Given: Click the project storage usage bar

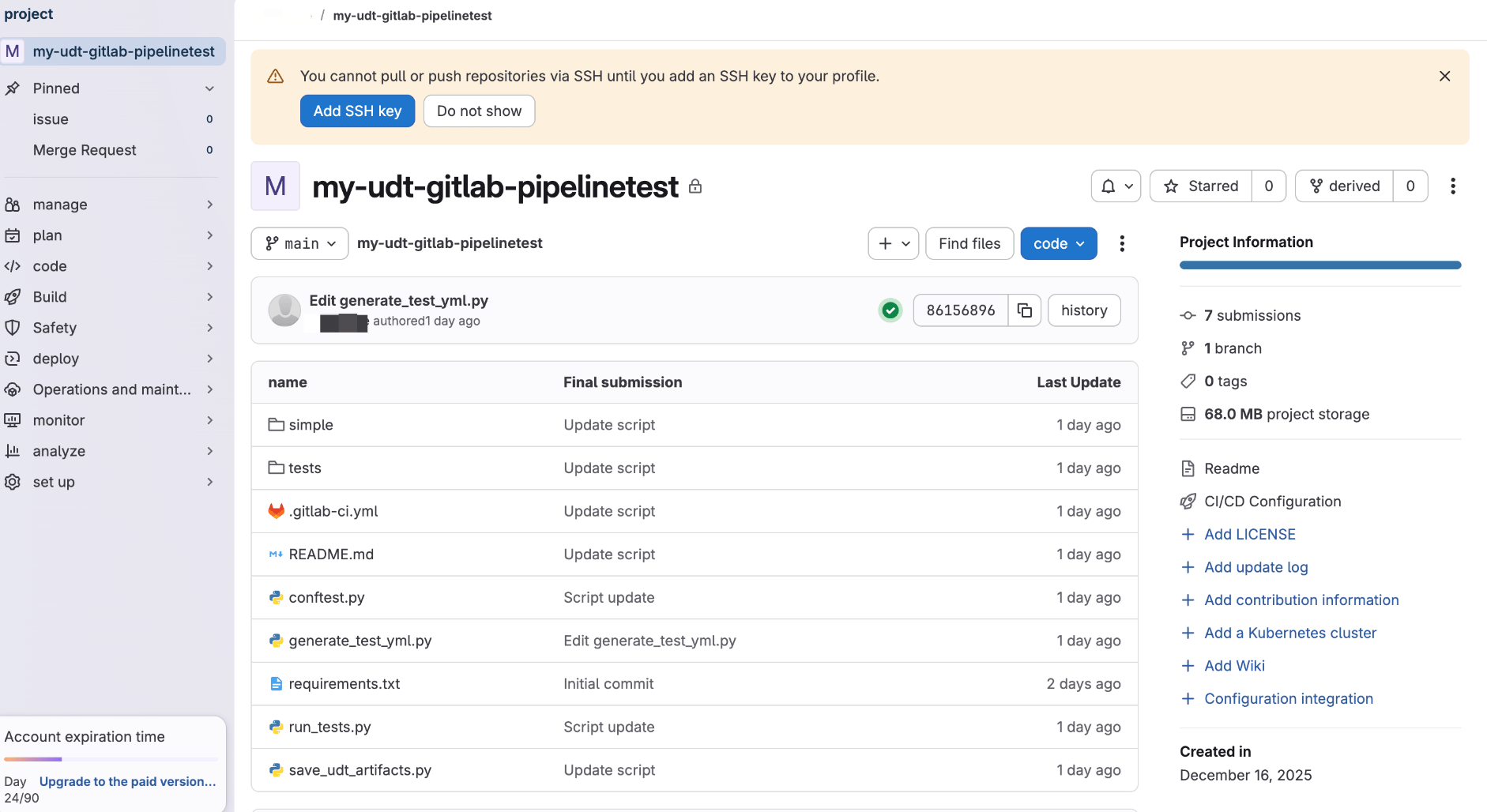Looking at the screenshot, I should coord(1319,265).
